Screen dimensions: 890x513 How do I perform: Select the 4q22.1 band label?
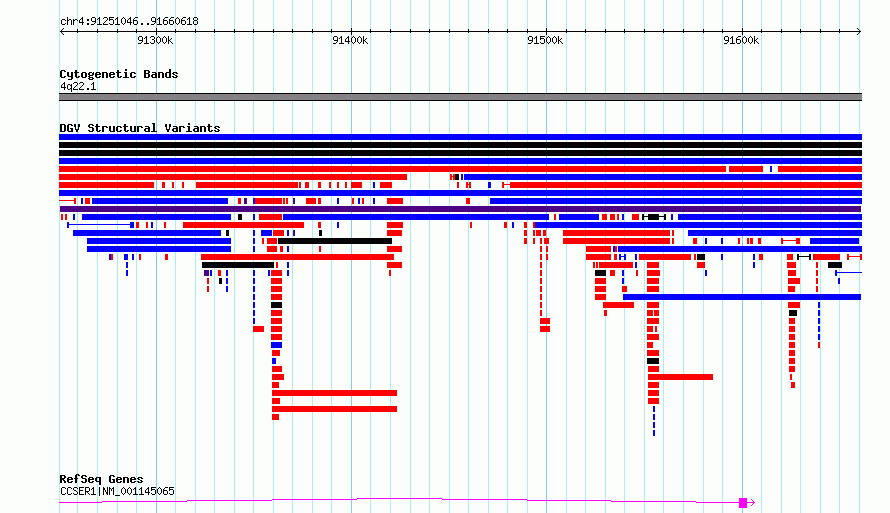[x=78, y=86]
